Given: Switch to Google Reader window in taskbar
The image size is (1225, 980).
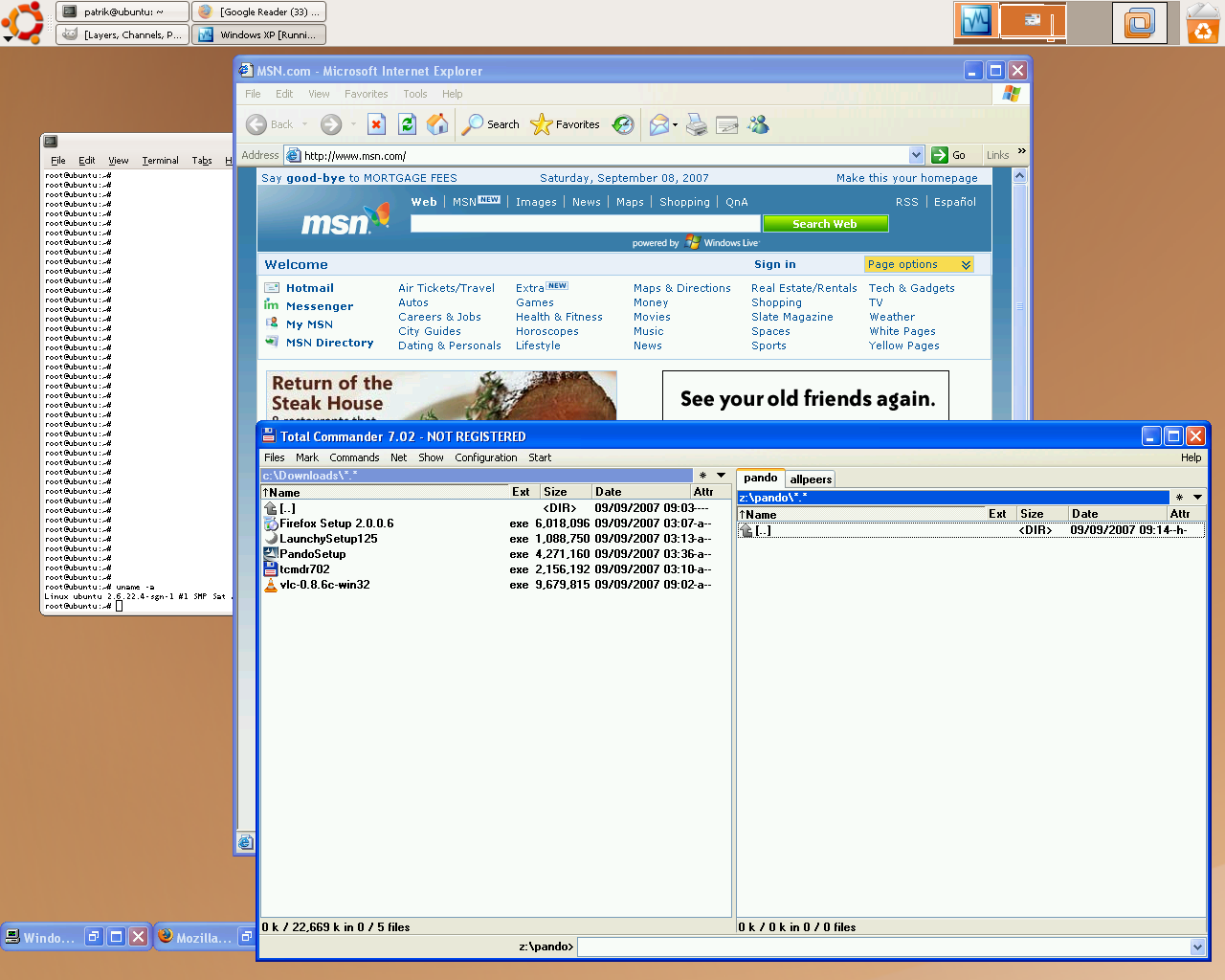Looking at the screenshot, I should pyautogui.click(x=258, y=11).
